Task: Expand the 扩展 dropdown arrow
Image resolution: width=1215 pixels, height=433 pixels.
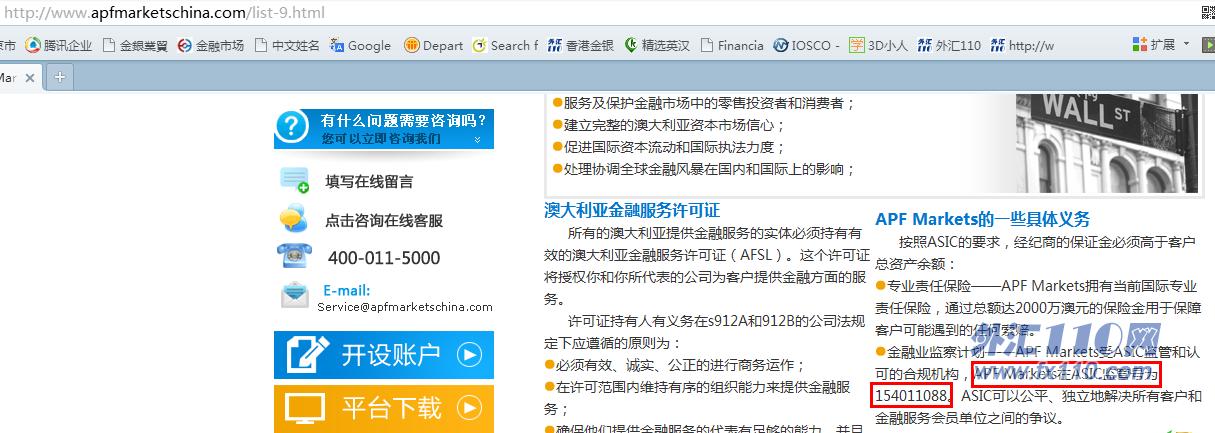Action: 1186,45
